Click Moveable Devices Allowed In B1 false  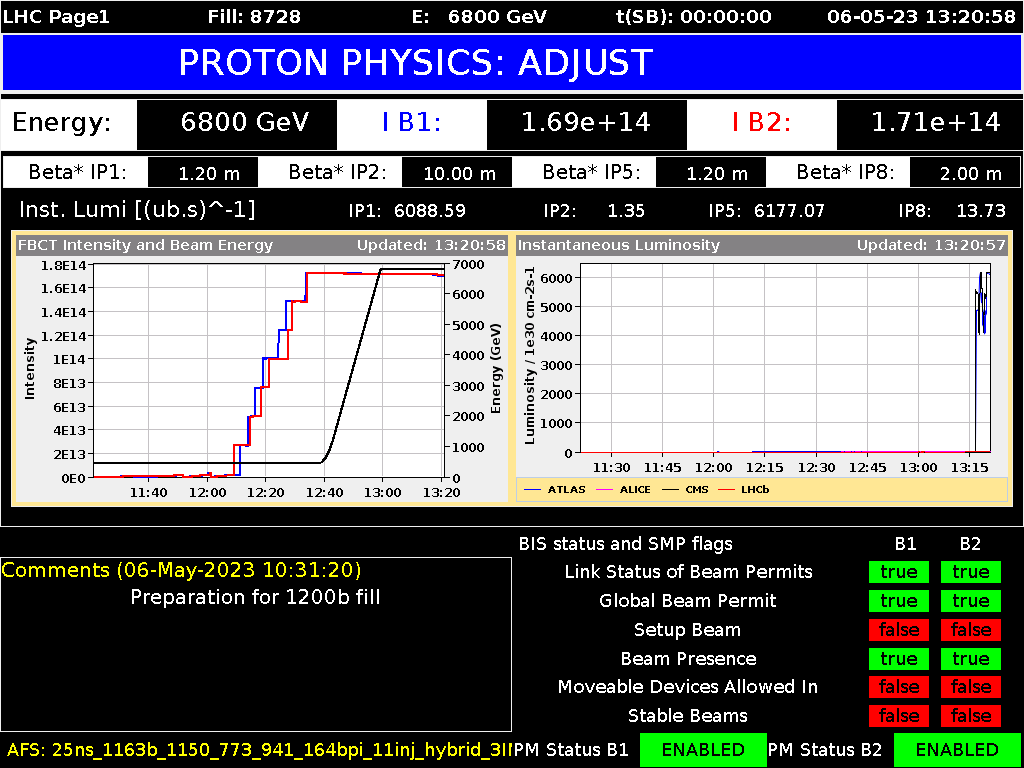899,687
